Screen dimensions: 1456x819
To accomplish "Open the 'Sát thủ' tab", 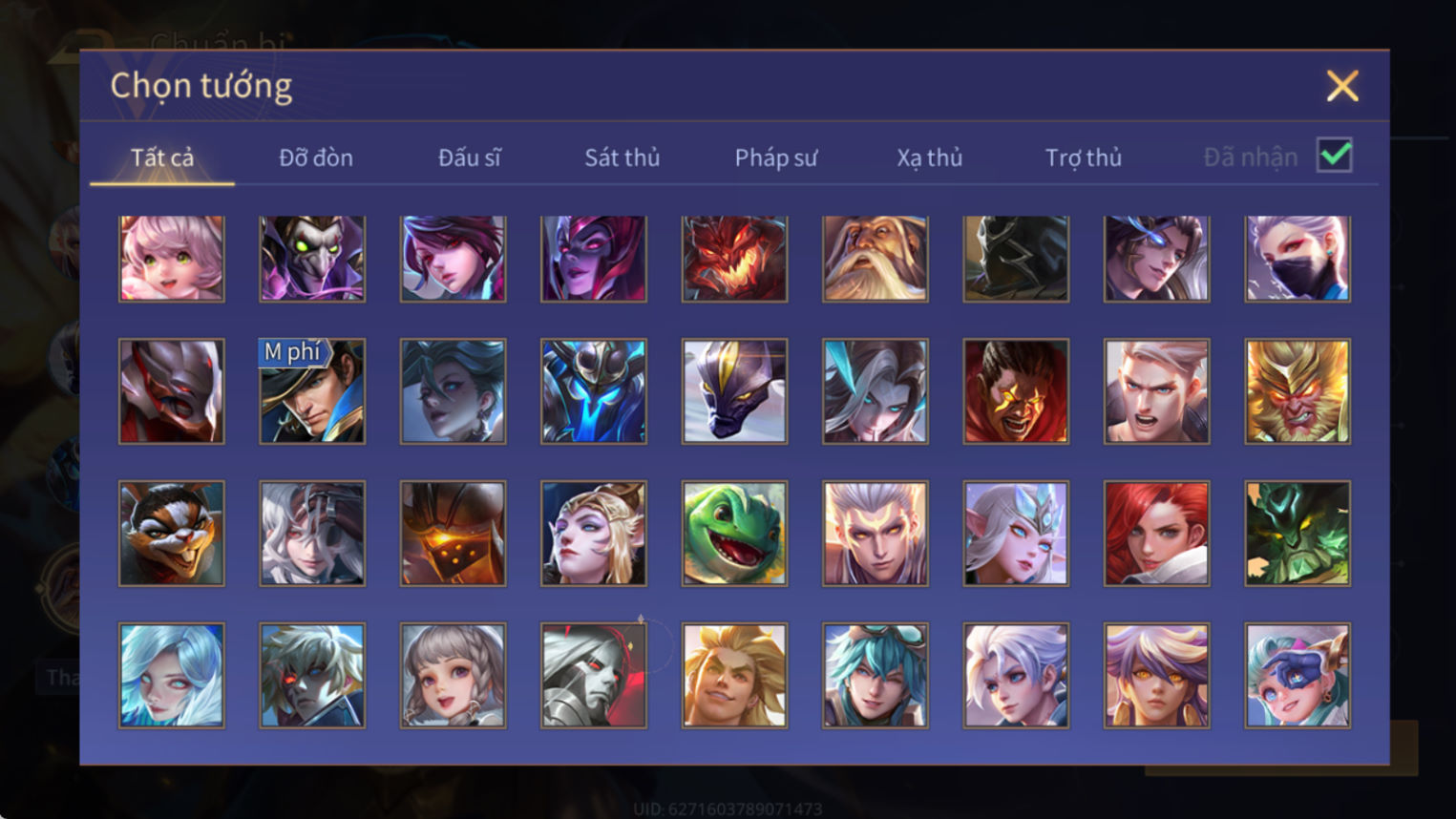I will [x=622, y=157].
